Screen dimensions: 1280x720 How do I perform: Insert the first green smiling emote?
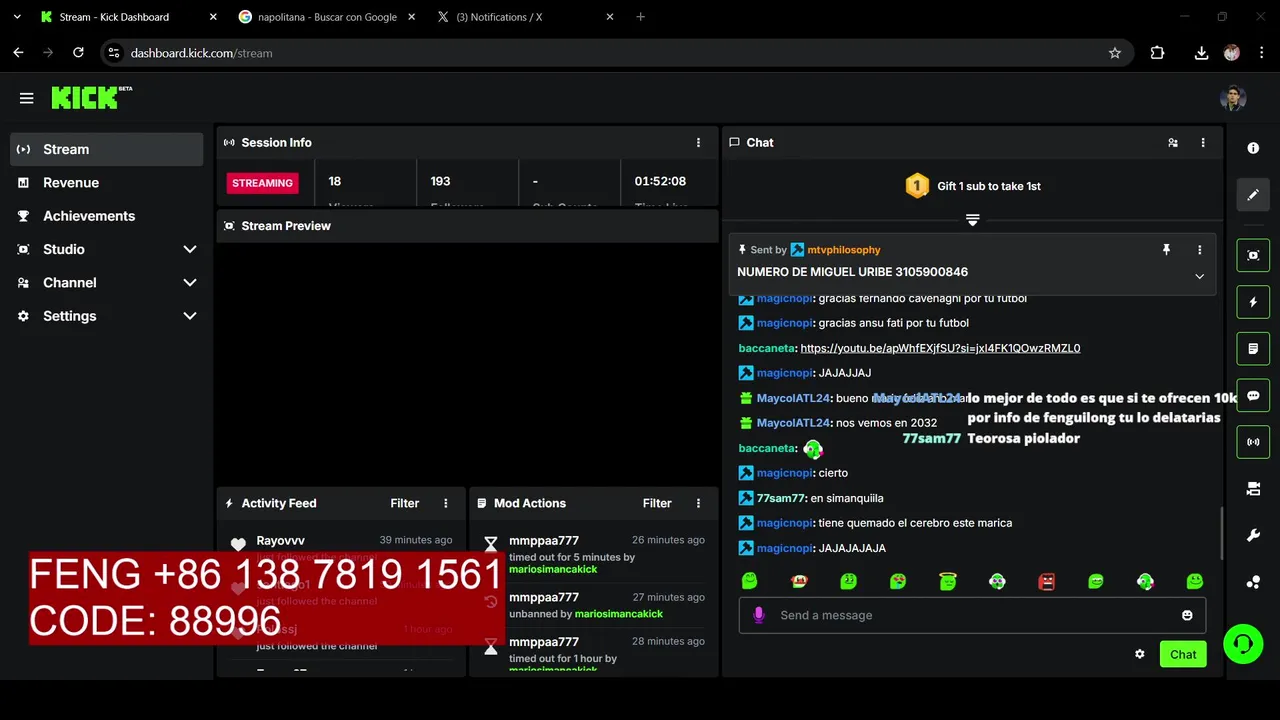coord(750,581)
